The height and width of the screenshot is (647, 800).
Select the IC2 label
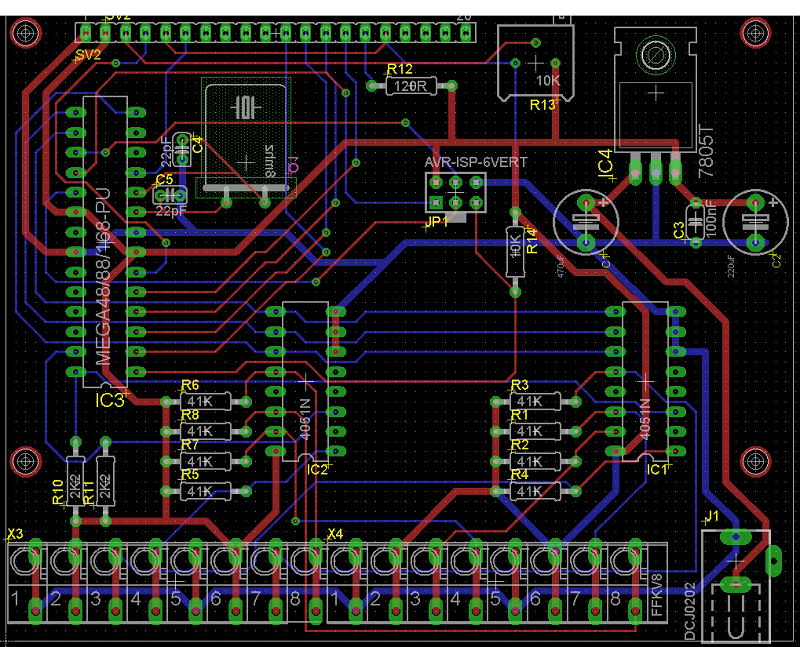(317, 469)
